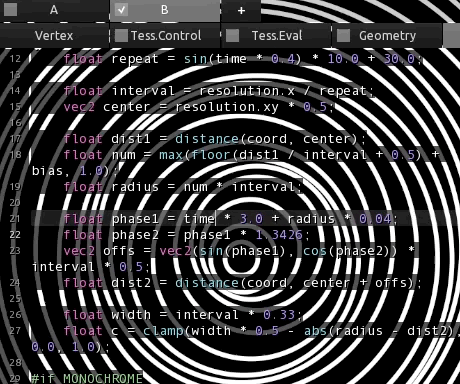
Task: Click 'distance' function on line 17
Action: [x=207, y=139]
